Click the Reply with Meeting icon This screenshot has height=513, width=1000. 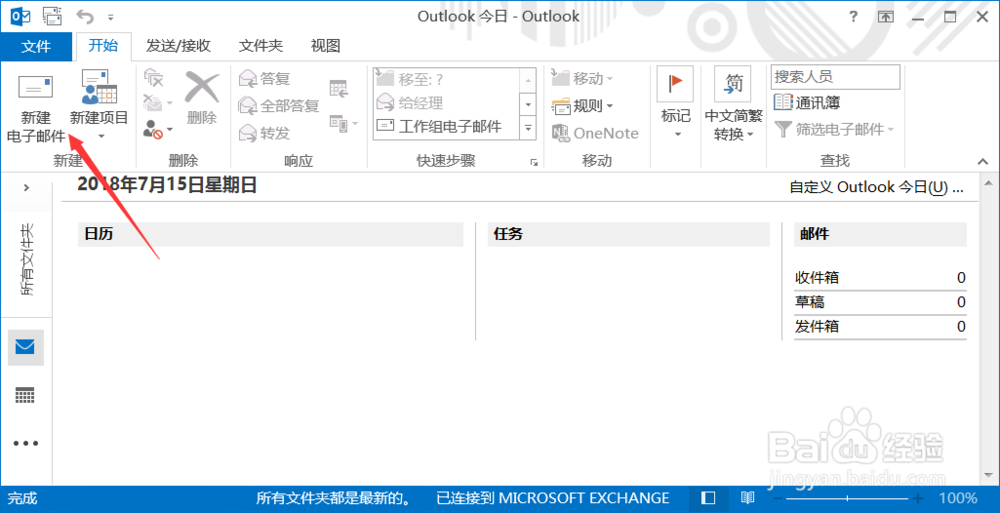click(339, 89)
